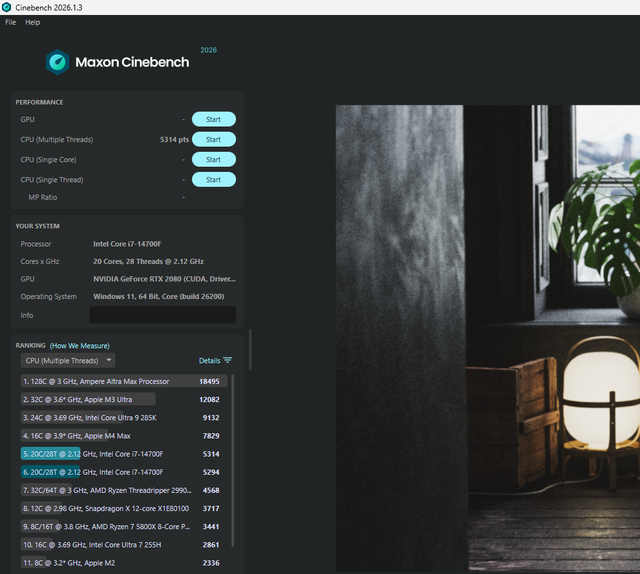Click the RANKING section header
Viewport: 640px width, 574px height.
tap(30, 345)
